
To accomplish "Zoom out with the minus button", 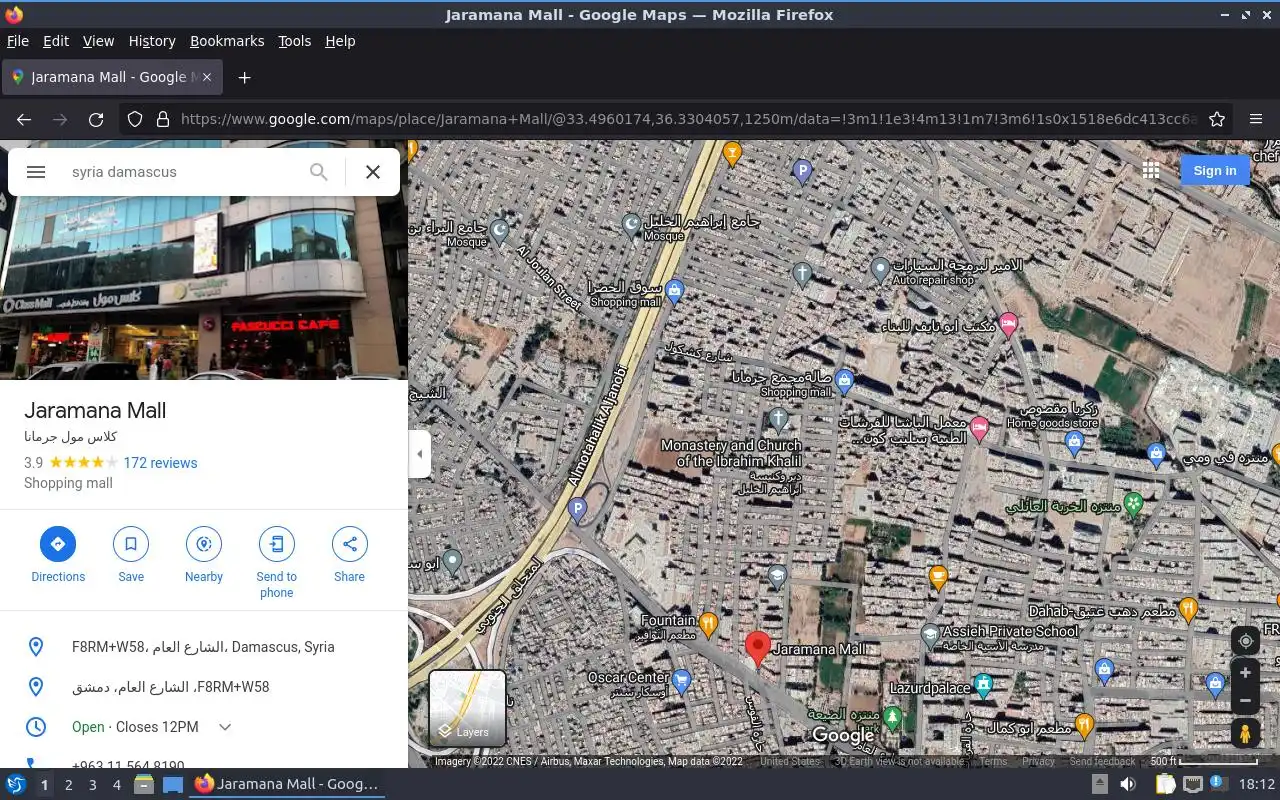I will pos(1245,700).
